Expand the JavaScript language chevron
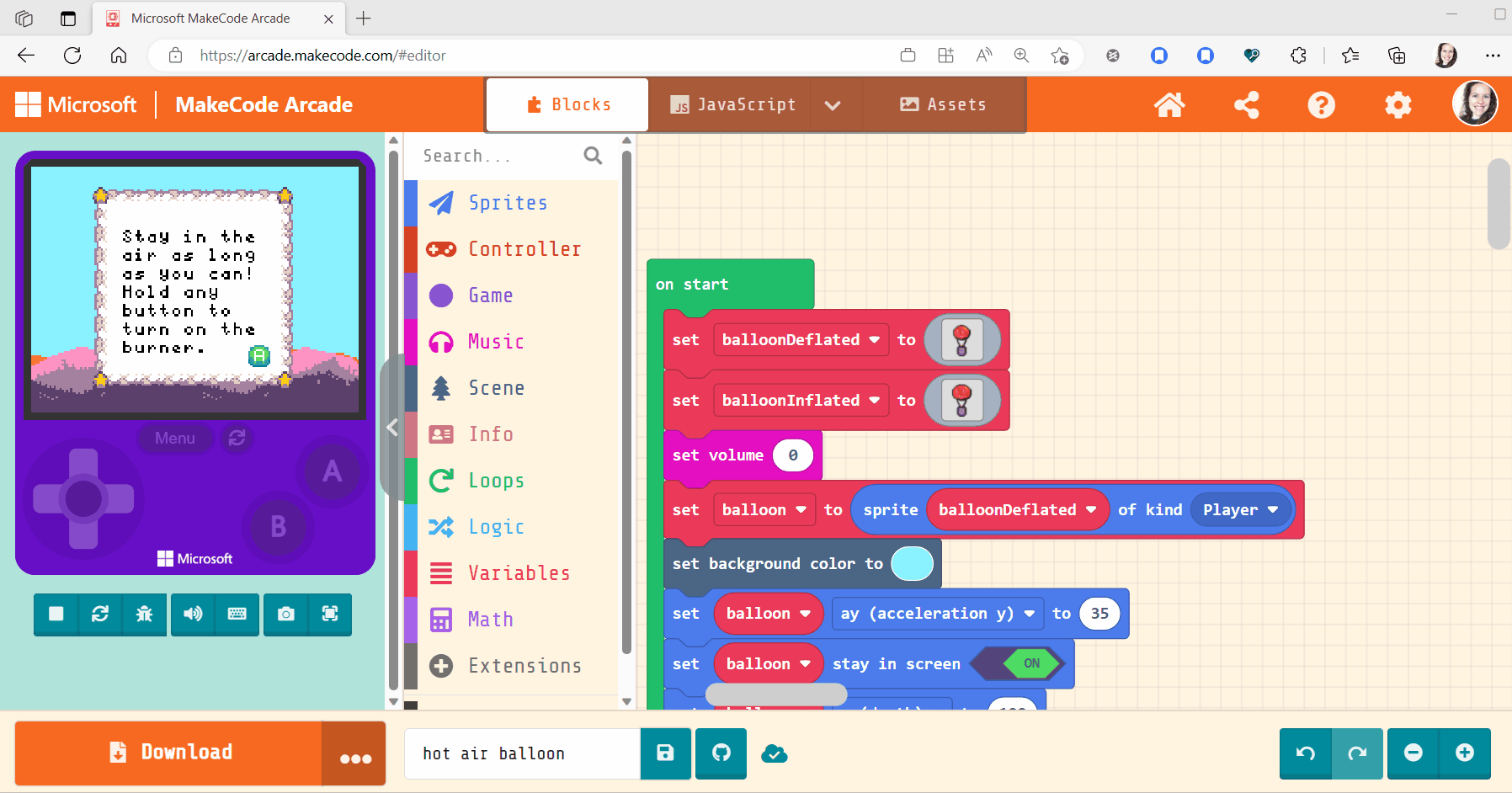The height and width of the screenshot is (793, 1512). coord(833,104)
